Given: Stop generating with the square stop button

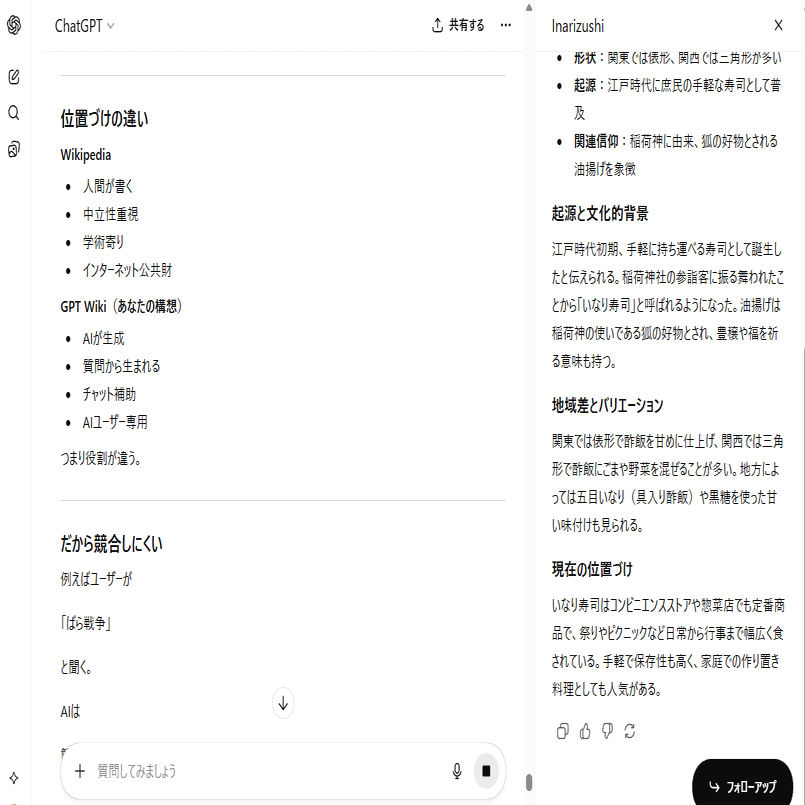Looking at the screenshot, I should coord(486,771).
